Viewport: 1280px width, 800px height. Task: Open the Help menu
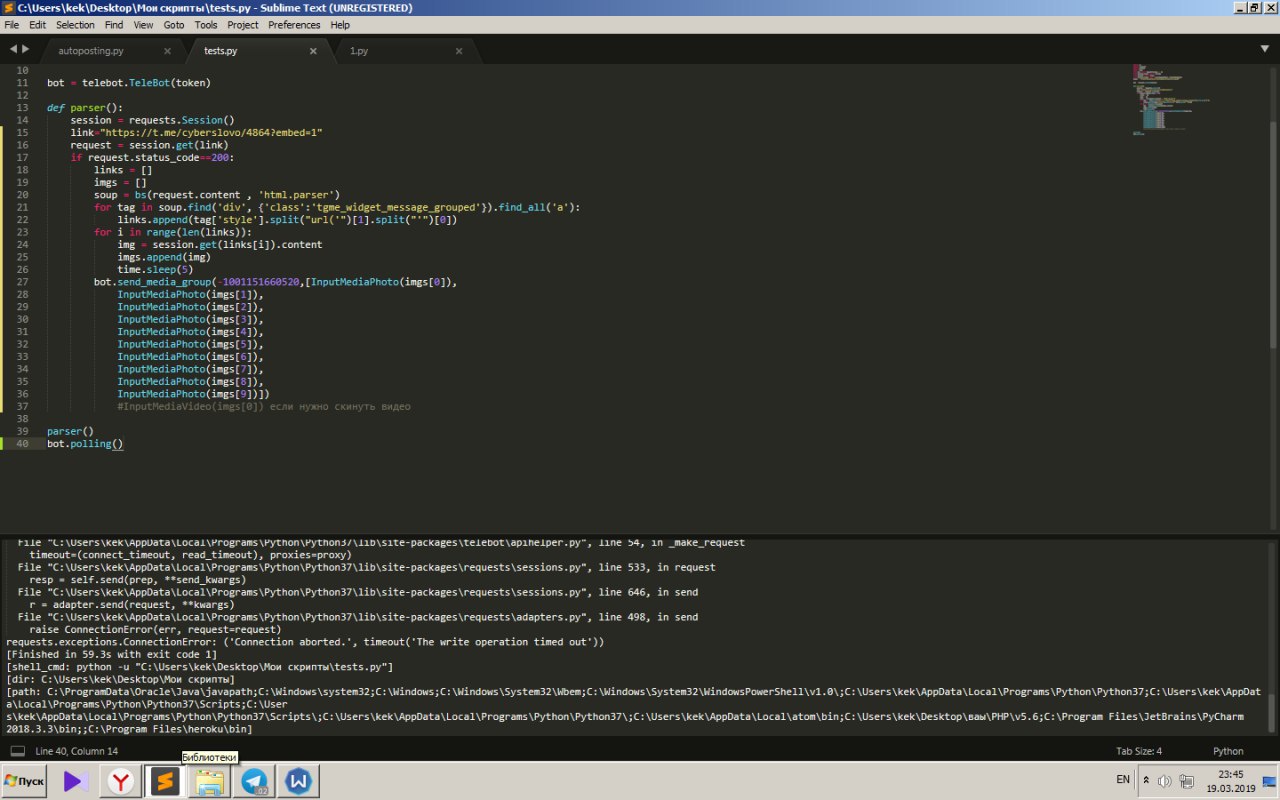pos(340,25)
